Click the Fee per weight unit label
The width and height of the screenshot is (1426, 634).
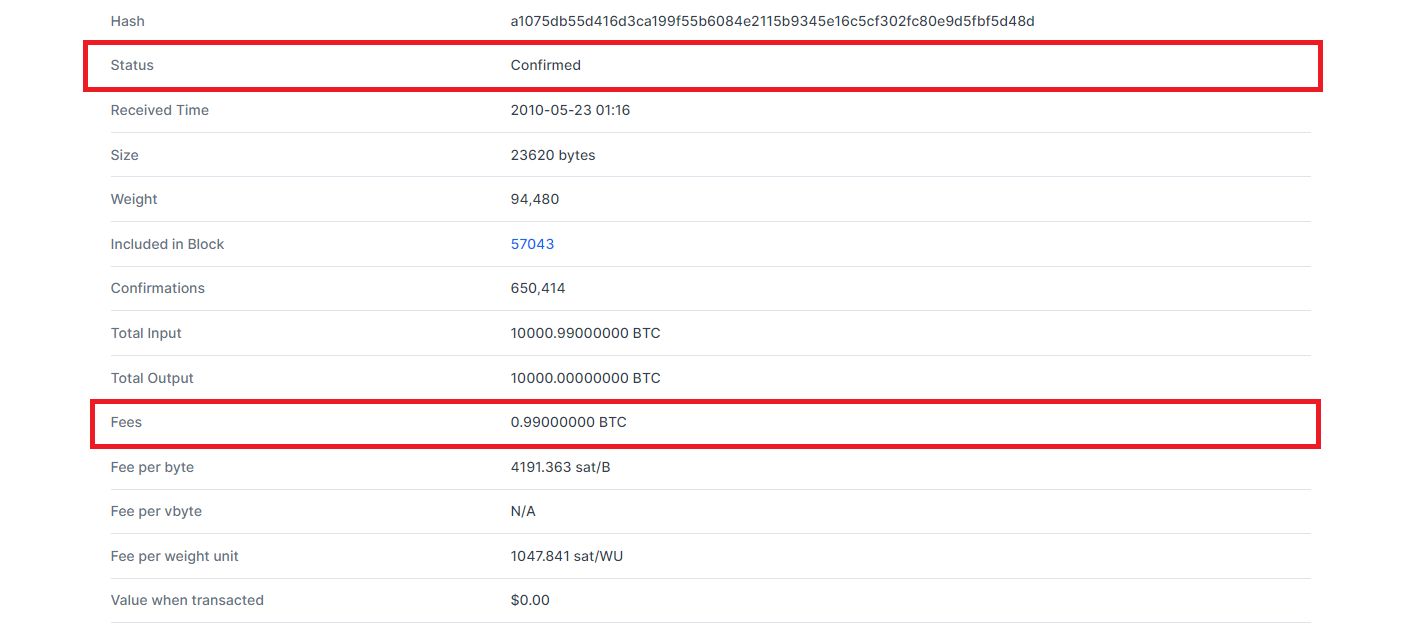[x=174, y=556]
